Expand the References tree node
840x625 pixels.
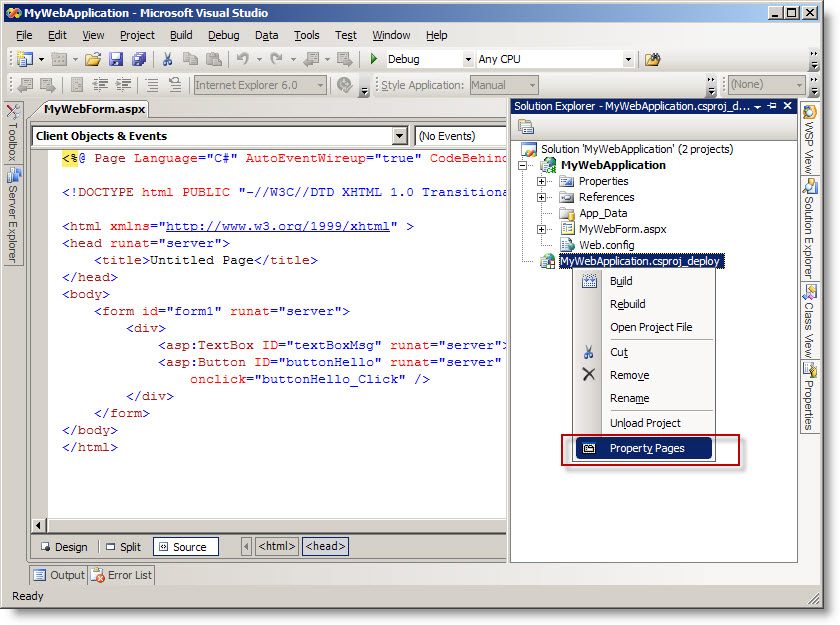coord(542,197)
